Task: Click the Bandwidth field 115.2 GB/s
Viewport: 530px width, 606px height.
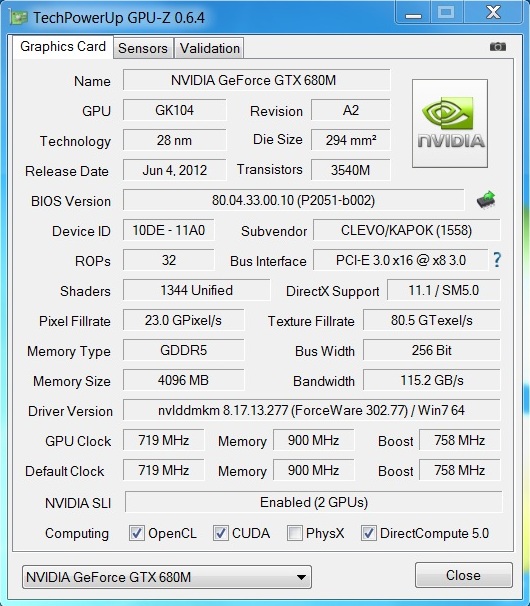Action: coord(431,380)
